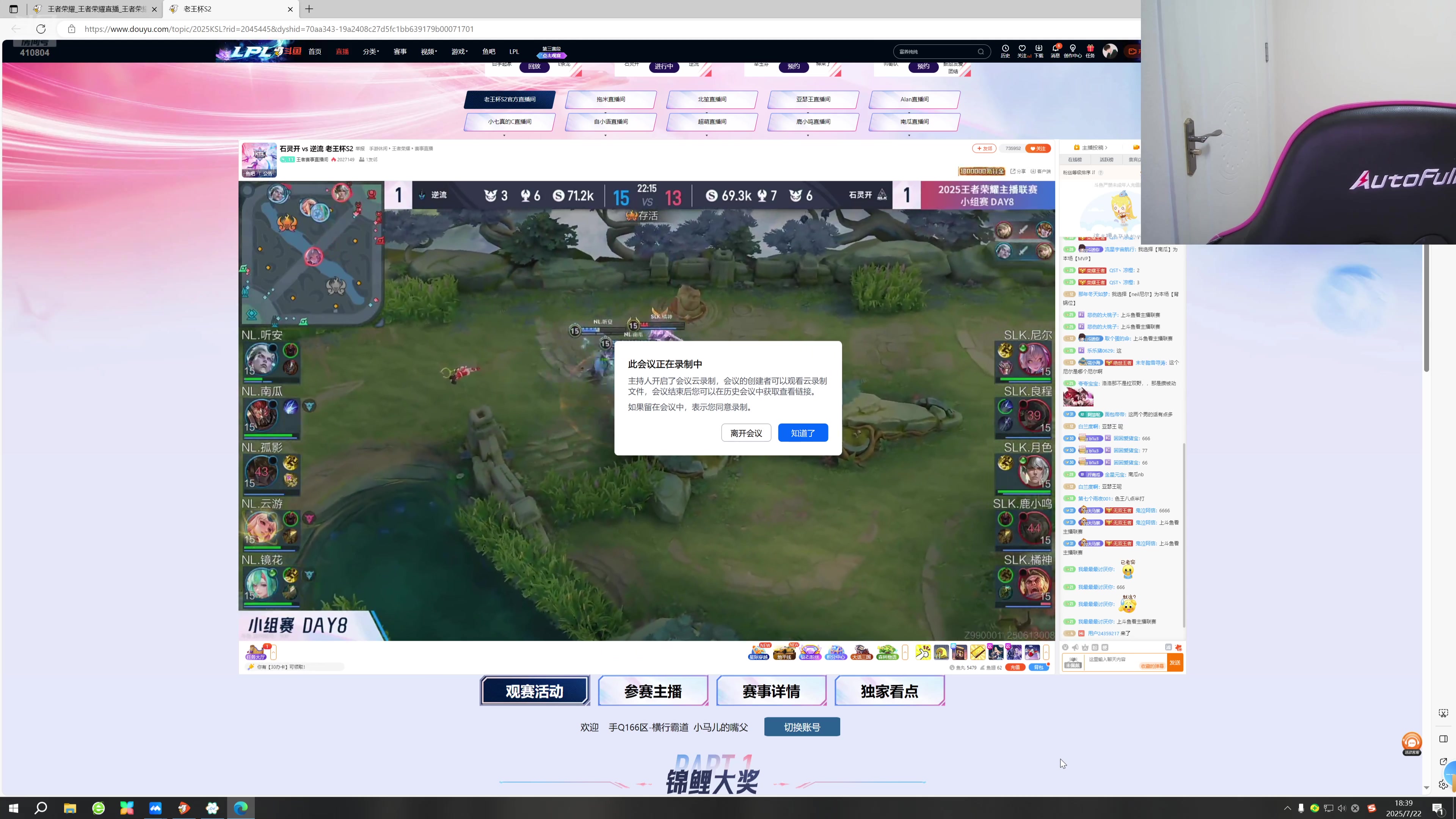
Task: Open user avatar in Douyu header
Action: 1110,51
